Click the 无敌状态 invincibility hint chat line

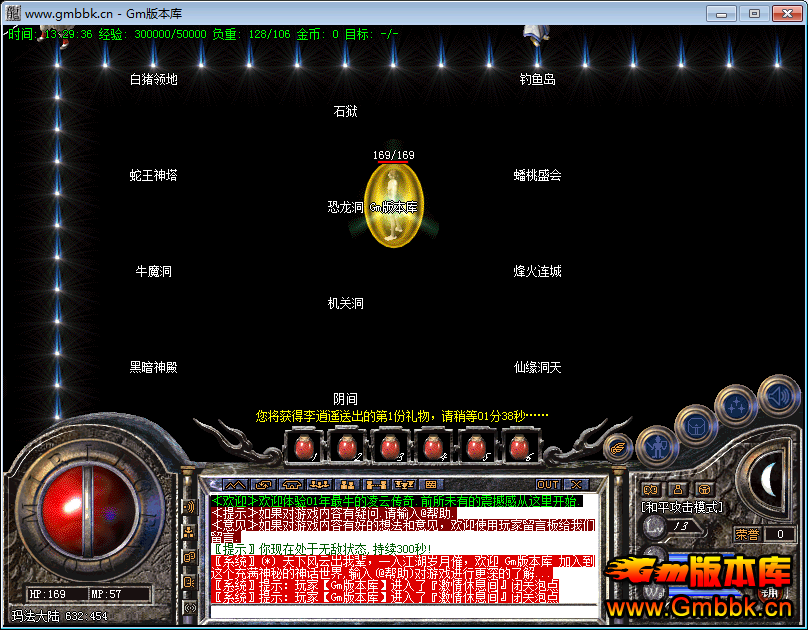click(x=322, y=549)
